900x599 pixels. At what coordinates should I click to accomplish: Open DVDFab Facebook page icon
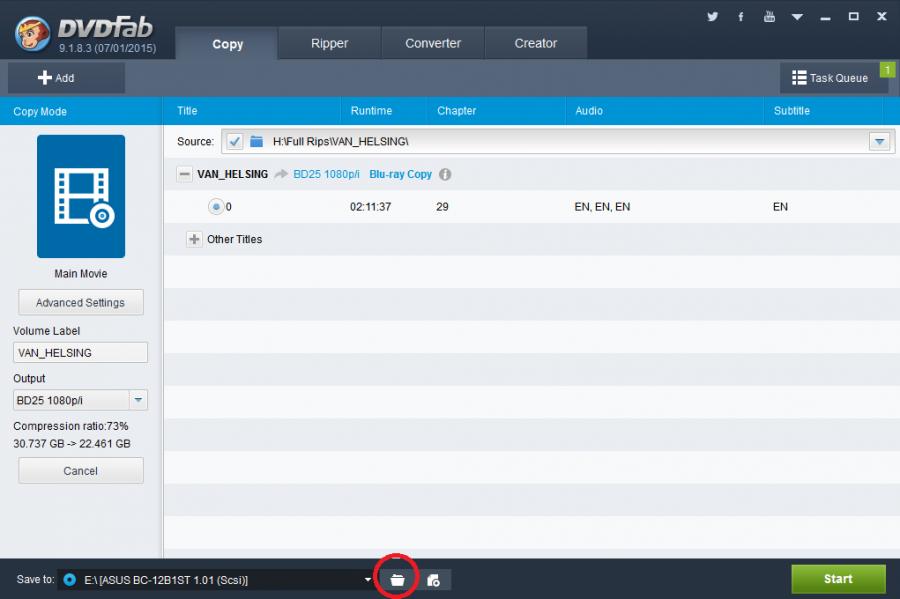[x=740, y=17]
